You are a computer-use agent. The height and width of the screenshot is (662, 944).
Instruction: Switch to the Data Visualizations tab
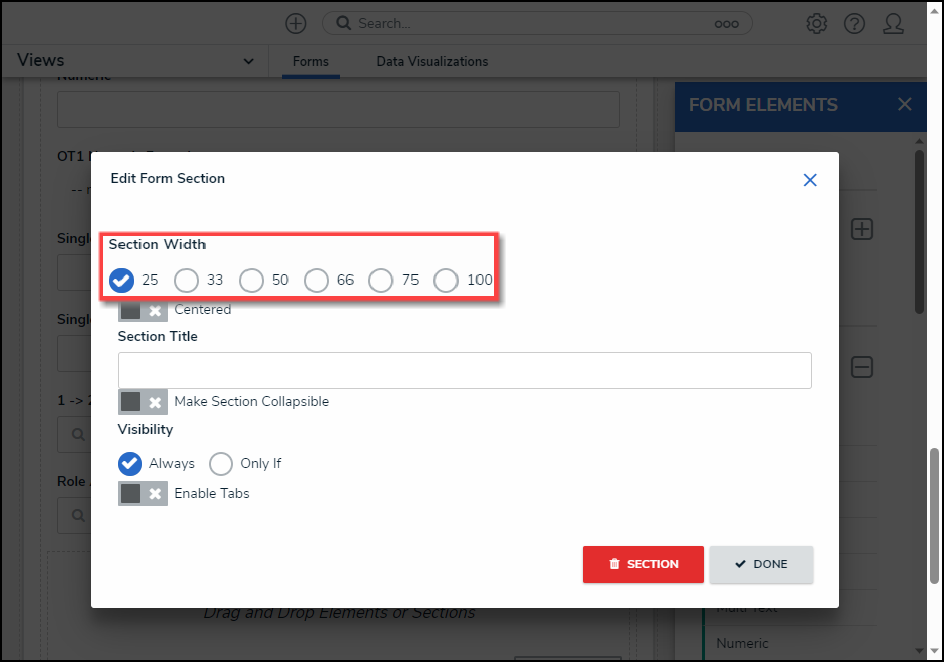point(432,62)
